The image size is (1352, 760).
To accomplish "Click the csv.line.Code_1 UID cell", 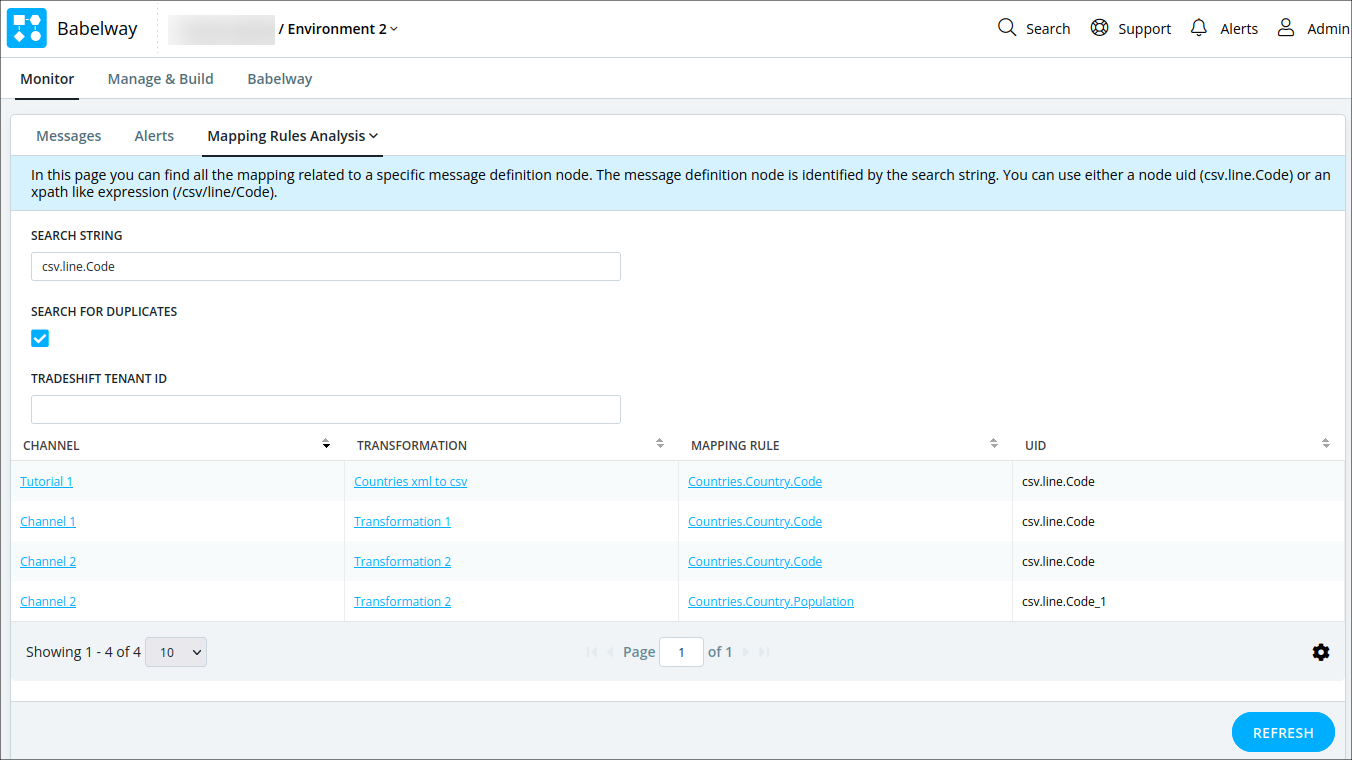I will (x=1064, y=601).
